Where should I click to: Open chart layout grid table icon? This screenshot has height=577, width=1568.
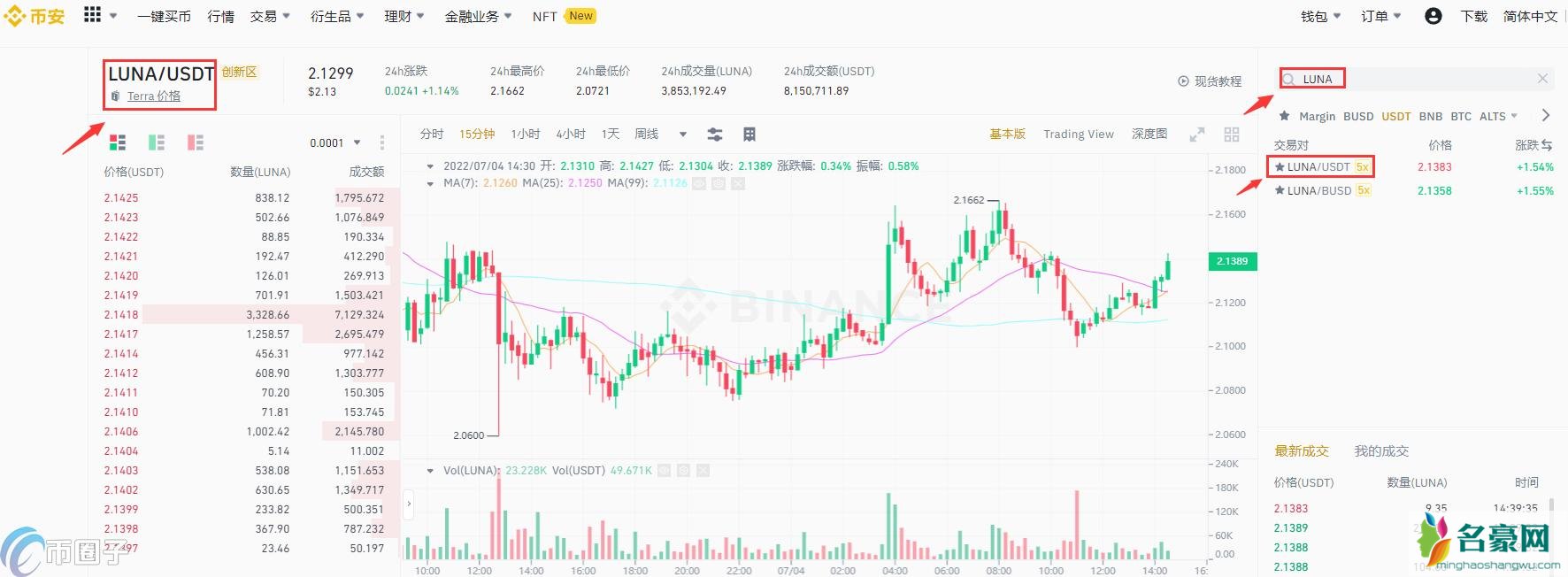click(749, 135)
